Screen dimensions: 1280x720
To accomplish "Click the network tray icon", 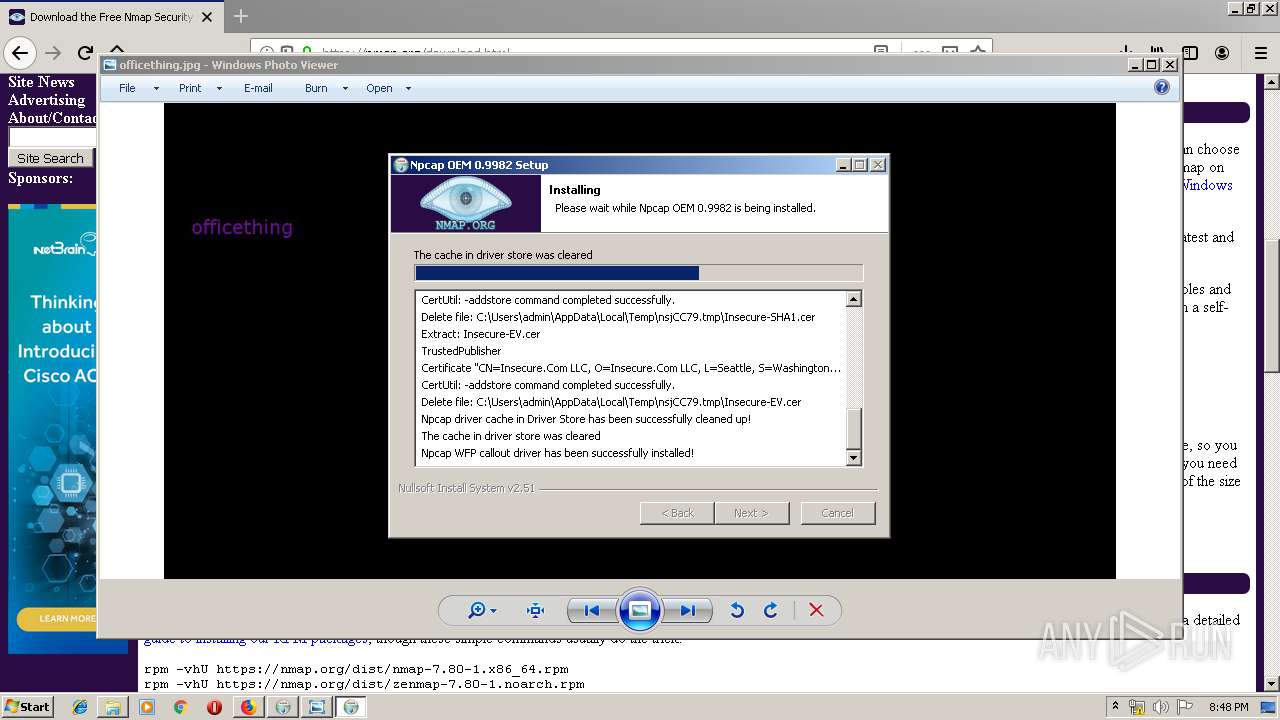I will tap(1137, 707).
